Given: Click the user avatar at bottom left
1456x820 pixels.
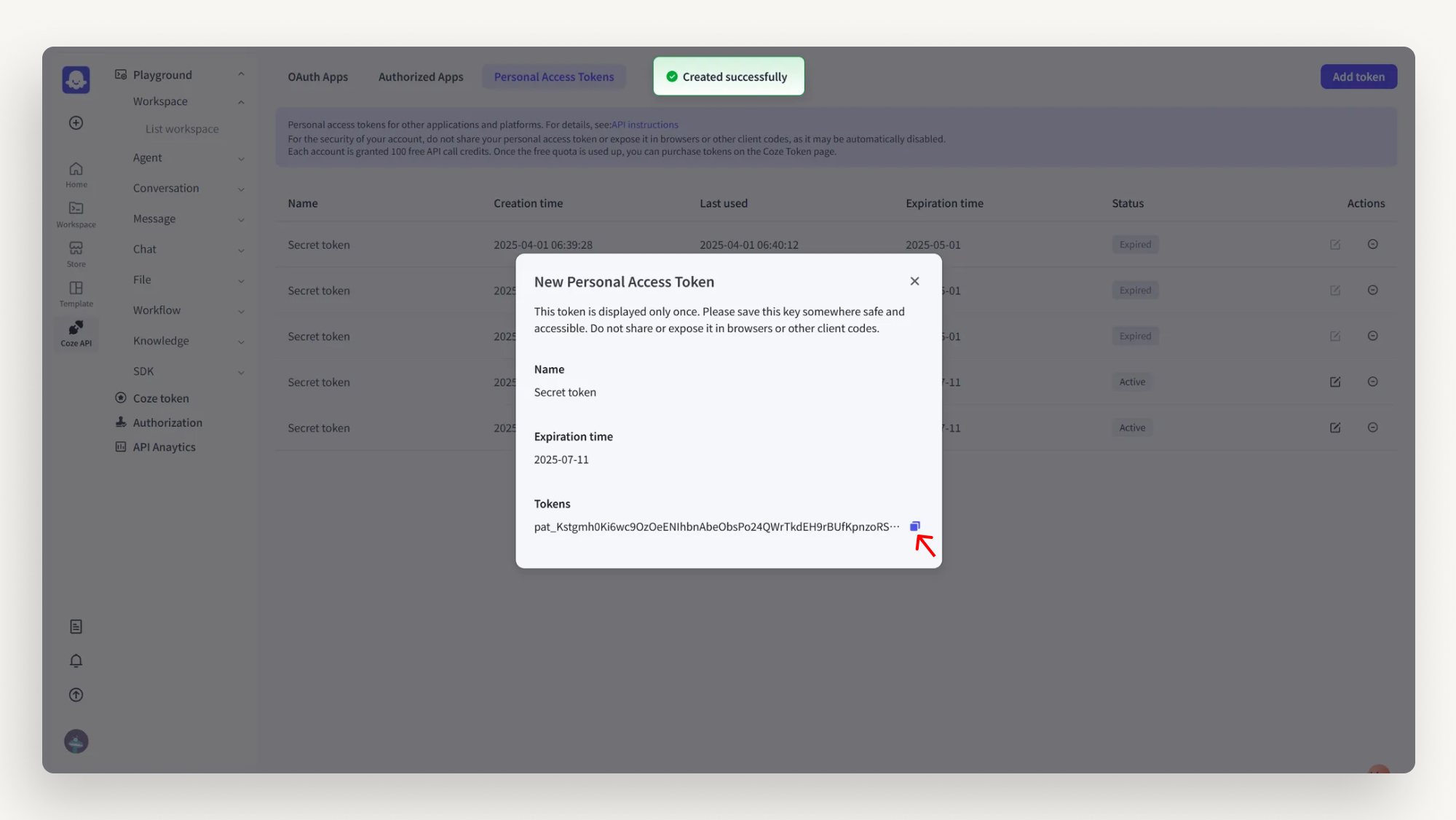Looking at the screenshot, I should tap(76, 741).
